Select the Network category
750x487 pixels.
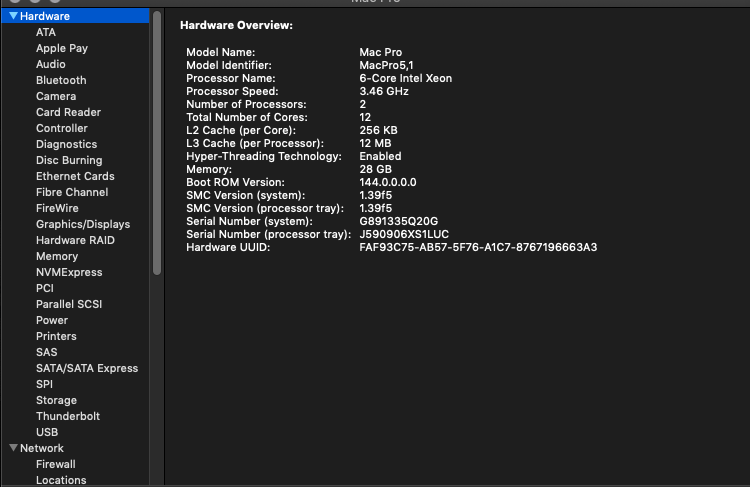(x=42, y=448)
